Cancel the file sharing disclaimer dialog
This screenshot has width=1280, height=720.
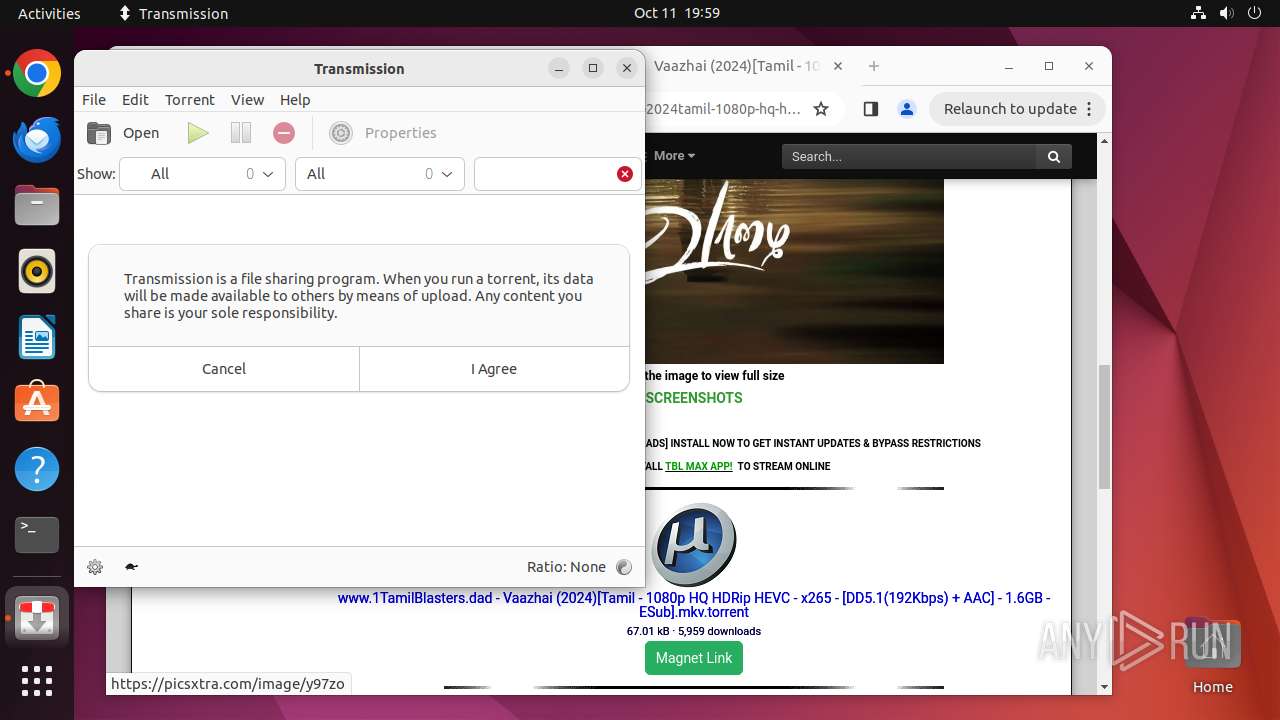coord(224,369)
